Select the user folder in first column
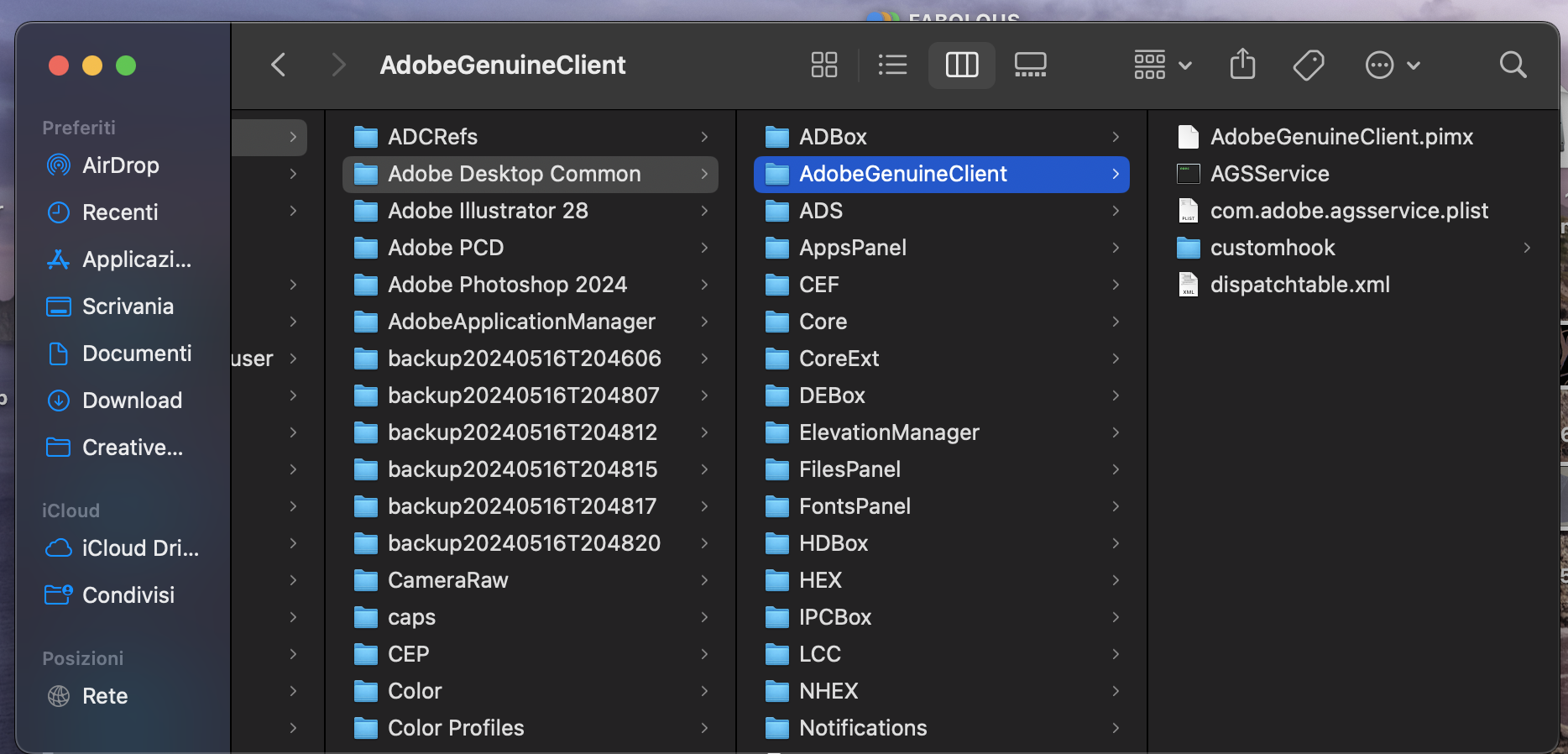 pos(269,359)
